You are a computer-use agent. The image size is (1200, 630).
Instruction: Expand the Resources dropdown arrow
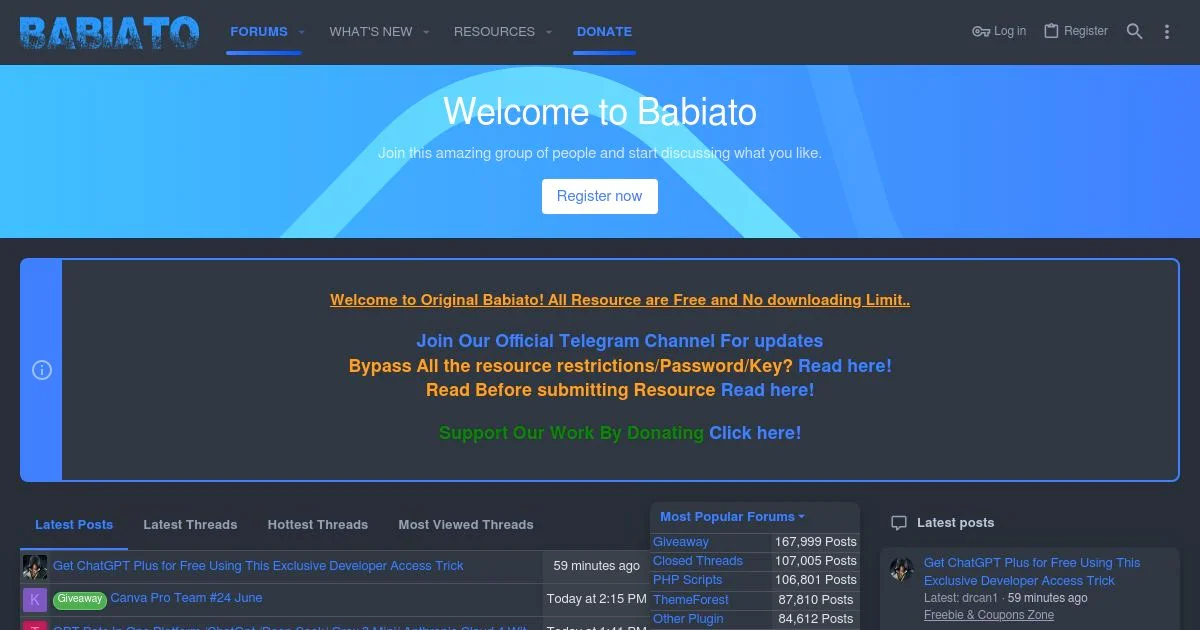coord(548,32)
